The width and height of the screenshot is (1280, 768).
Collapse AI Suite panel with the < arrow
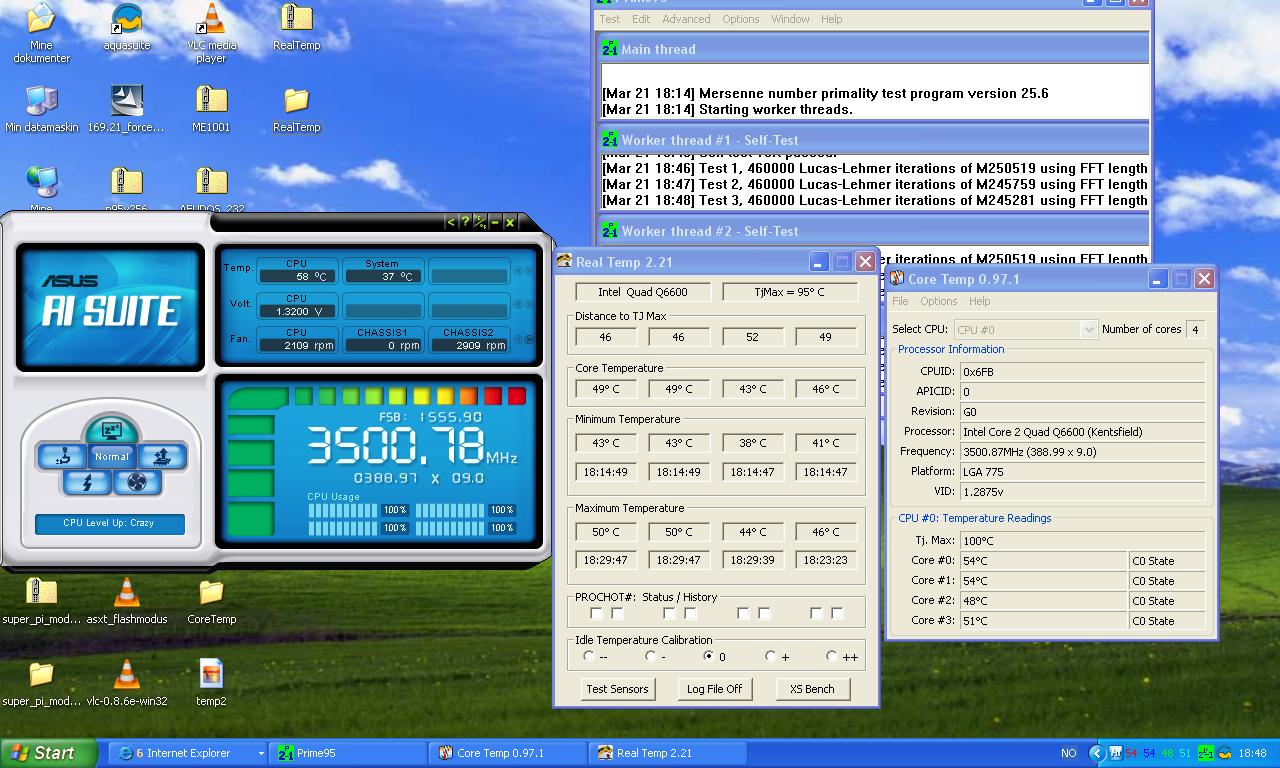(450, 222)
